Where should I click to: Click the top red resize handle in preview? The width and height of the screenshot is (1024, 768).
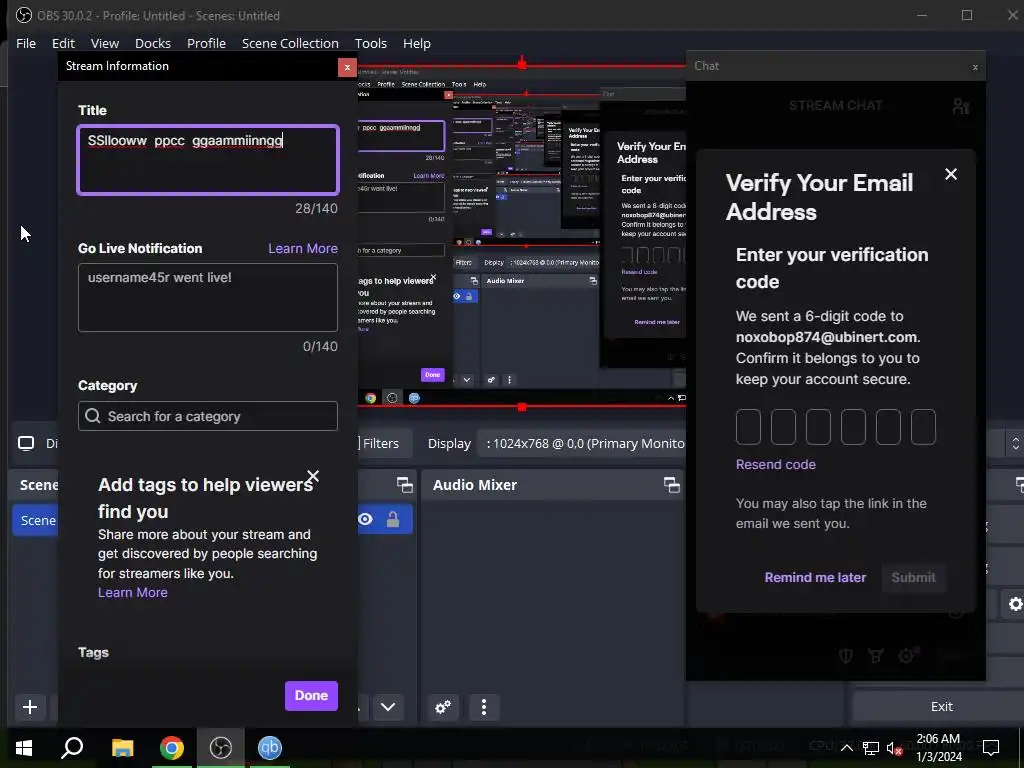522,63
